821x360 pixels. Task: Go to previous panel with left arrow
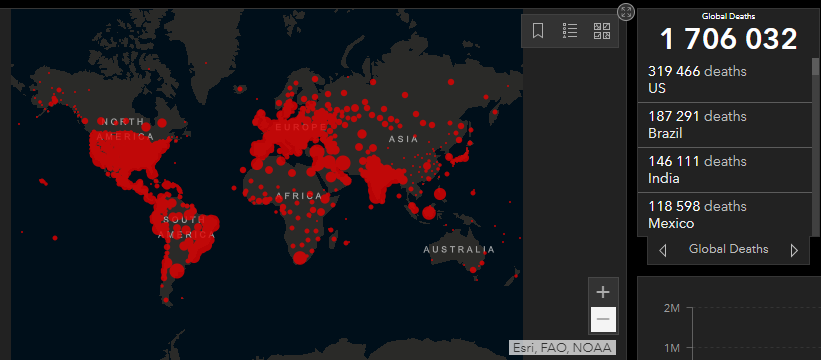pos(662,250)
